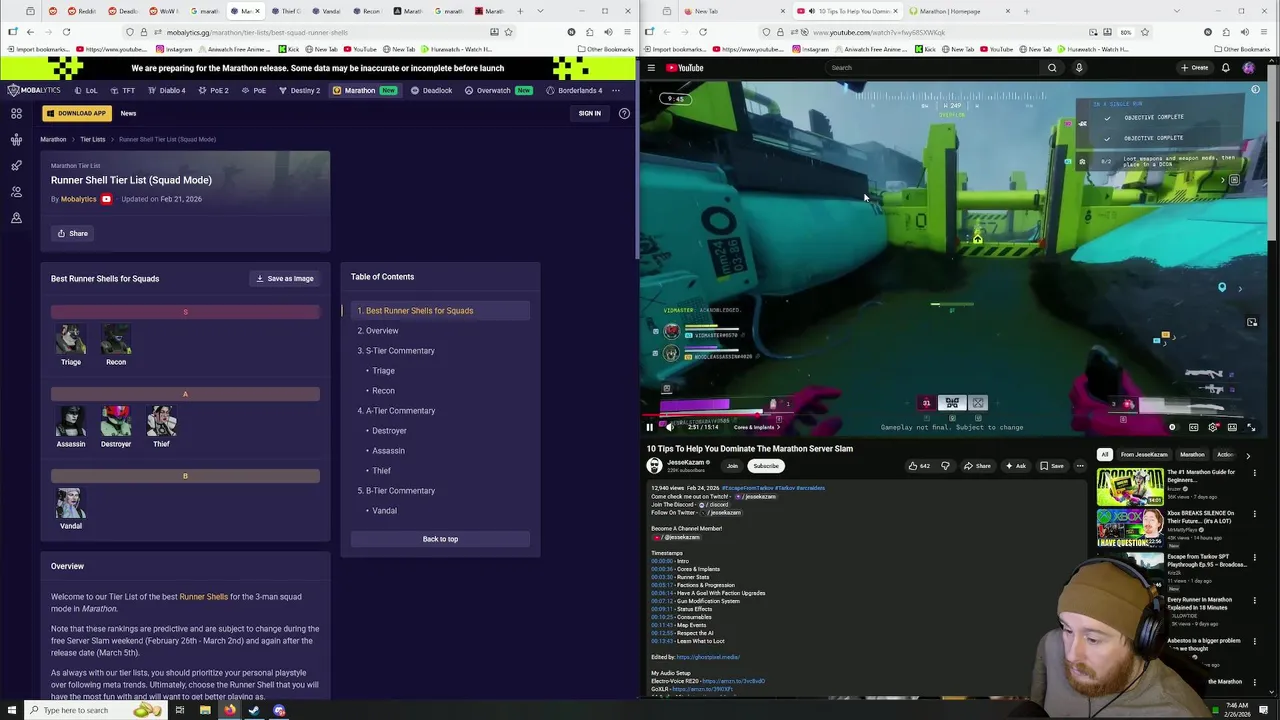Expand more games ellipsis in nav
Image resolution: width=1280 pixels, height=720 pixels.
pos(616,90)
